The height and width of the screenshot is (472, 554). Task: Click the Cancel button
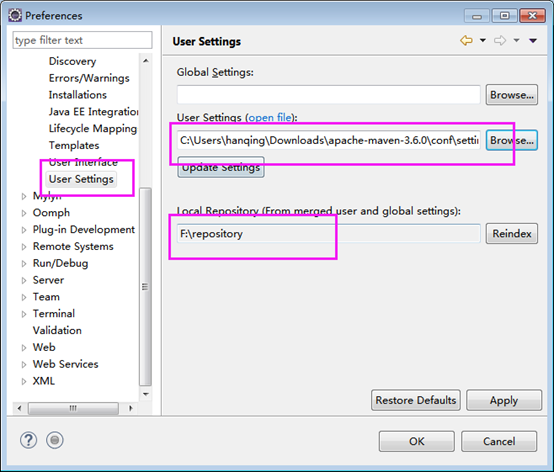[499, 441]
